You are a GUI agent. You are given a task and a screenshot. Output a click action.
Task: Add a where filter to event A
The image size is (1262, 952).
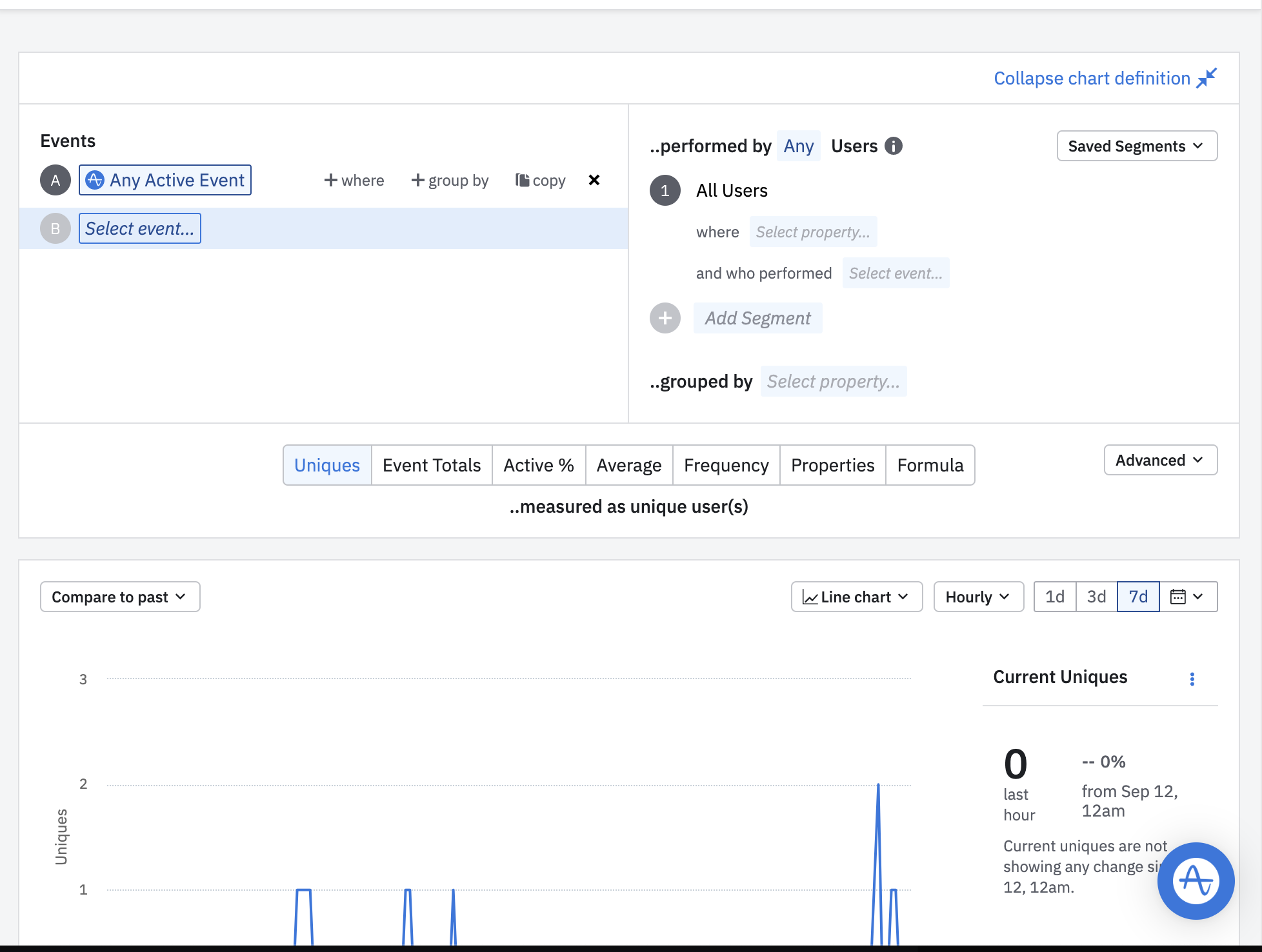[354, 180]
